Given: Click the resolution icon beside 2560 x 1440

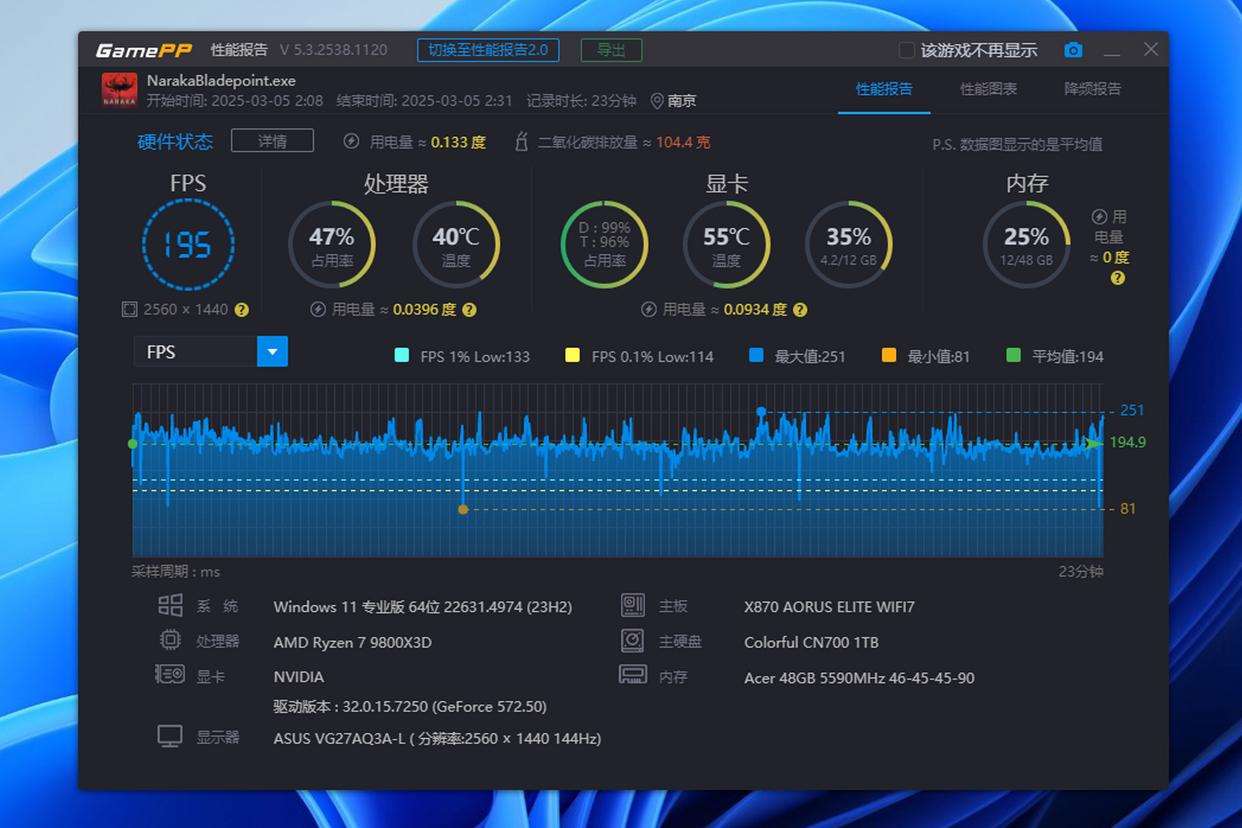Looking at the screenshot, I should [129, 310].
